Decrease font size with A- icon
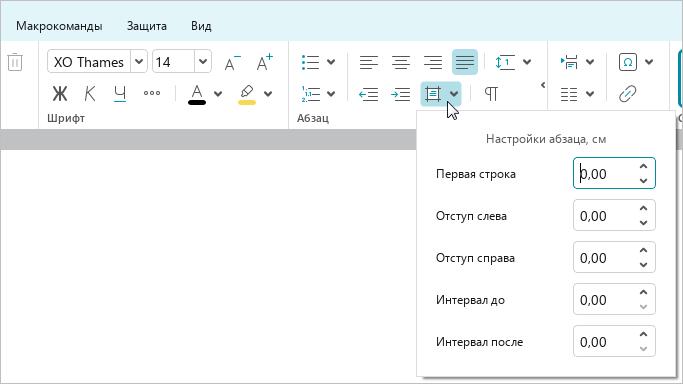Screen dimensions: 683x384 [232, 62]
